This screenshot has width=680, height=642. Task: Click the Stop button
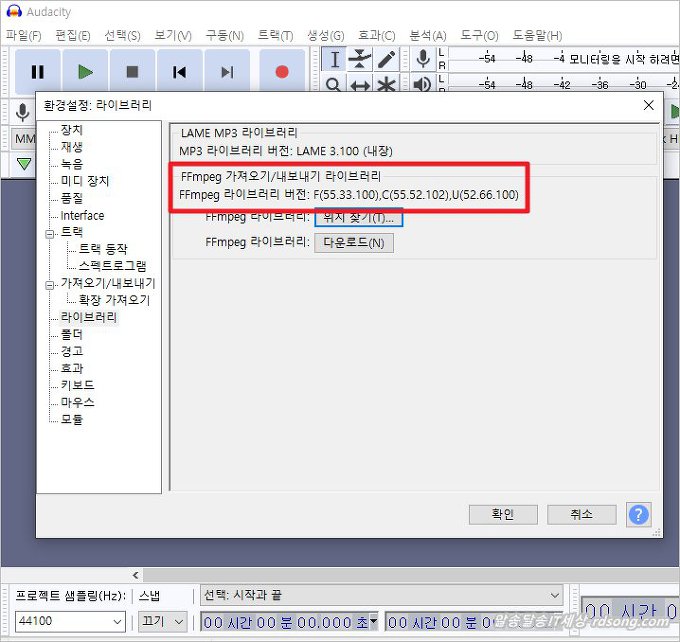[132, 71]
